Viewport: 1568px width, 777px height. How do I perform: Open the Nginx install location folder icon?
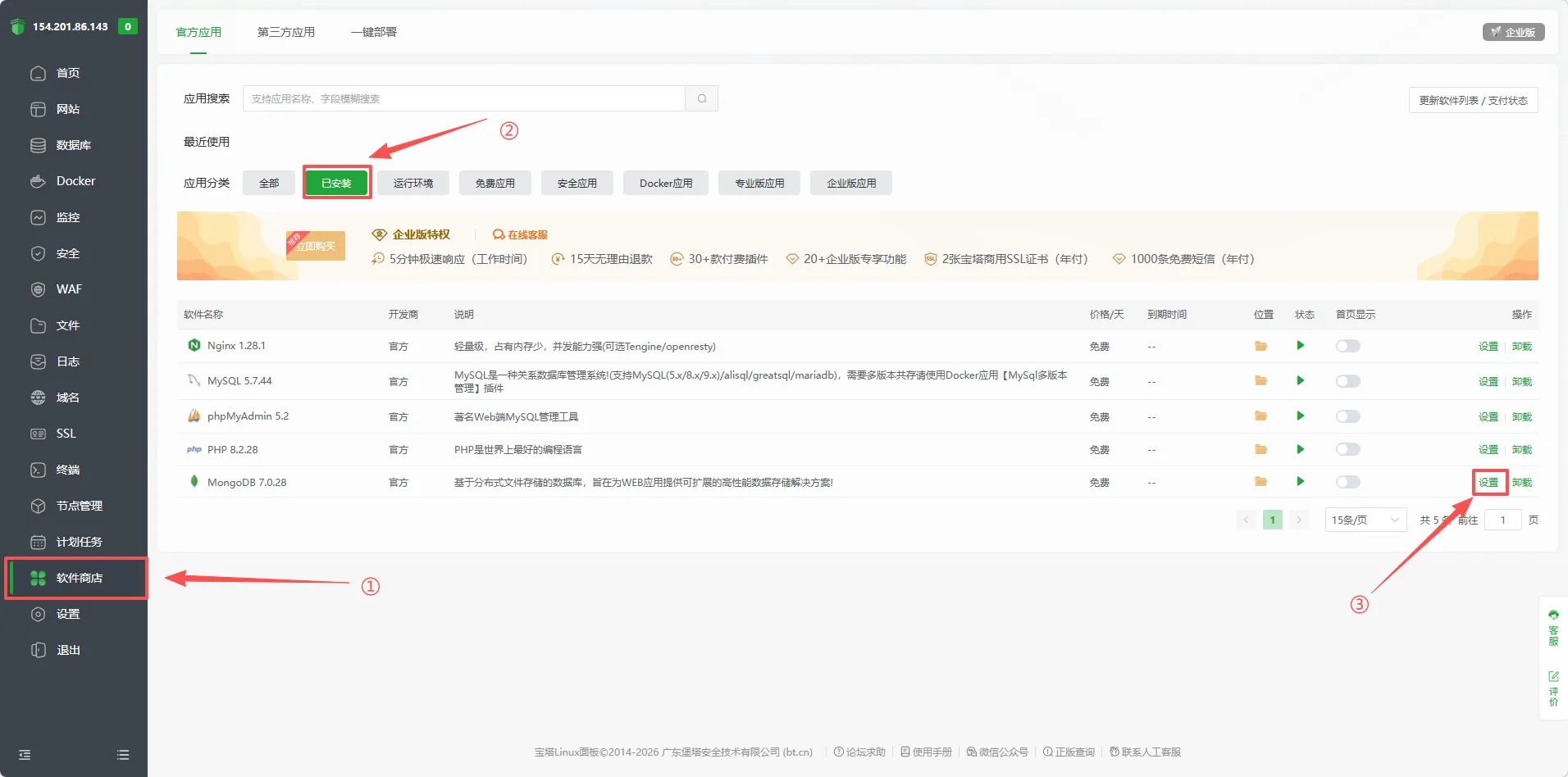(x=1260, y=346)
